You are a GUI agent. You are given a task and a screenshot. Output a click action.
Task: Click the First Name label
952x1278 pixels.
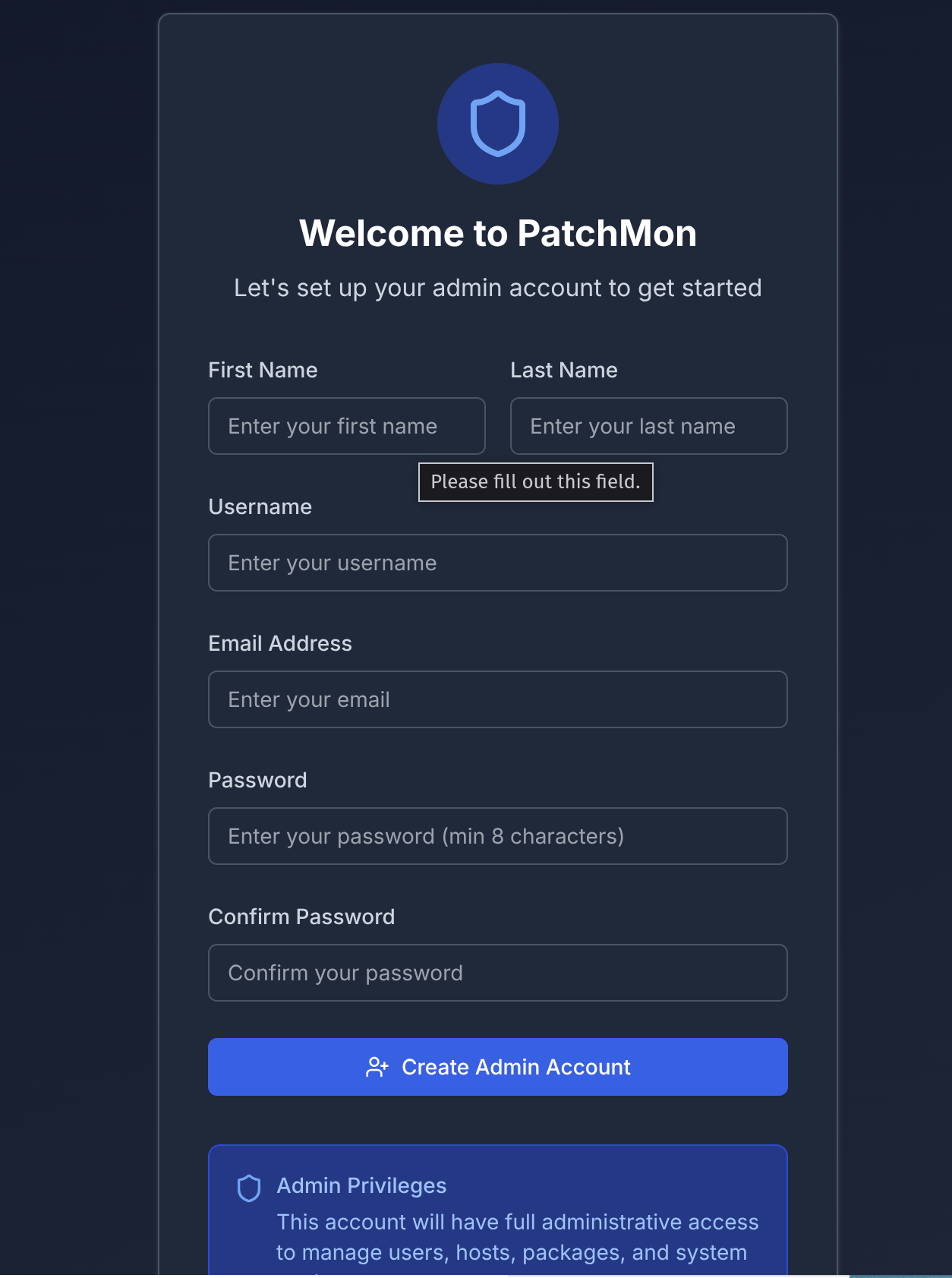point(263,370)
